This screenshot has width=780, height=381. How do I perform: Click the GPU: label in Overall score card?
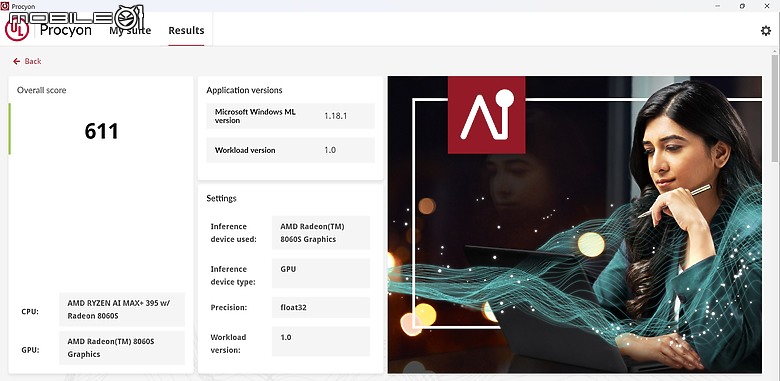[x=30, y=350]
